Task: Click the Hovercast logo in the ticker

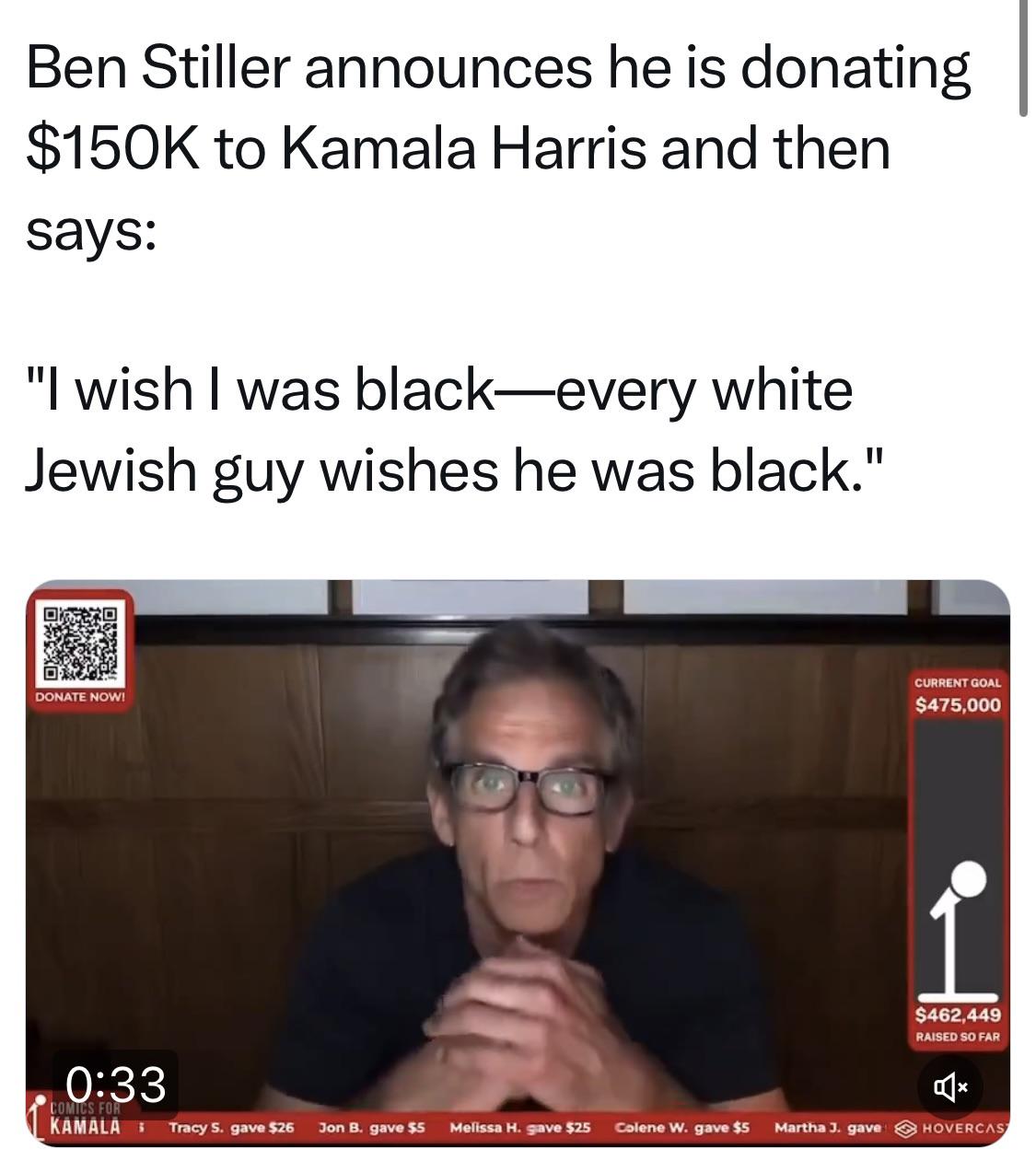Action: coord(952,1128)
